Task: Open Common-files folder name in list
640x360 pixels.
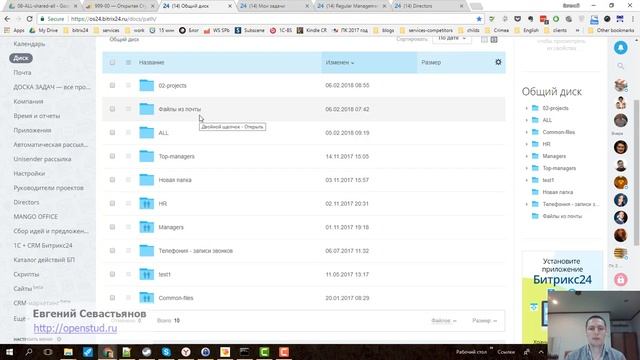Action: pyautogui.click(x=176, y=298)
